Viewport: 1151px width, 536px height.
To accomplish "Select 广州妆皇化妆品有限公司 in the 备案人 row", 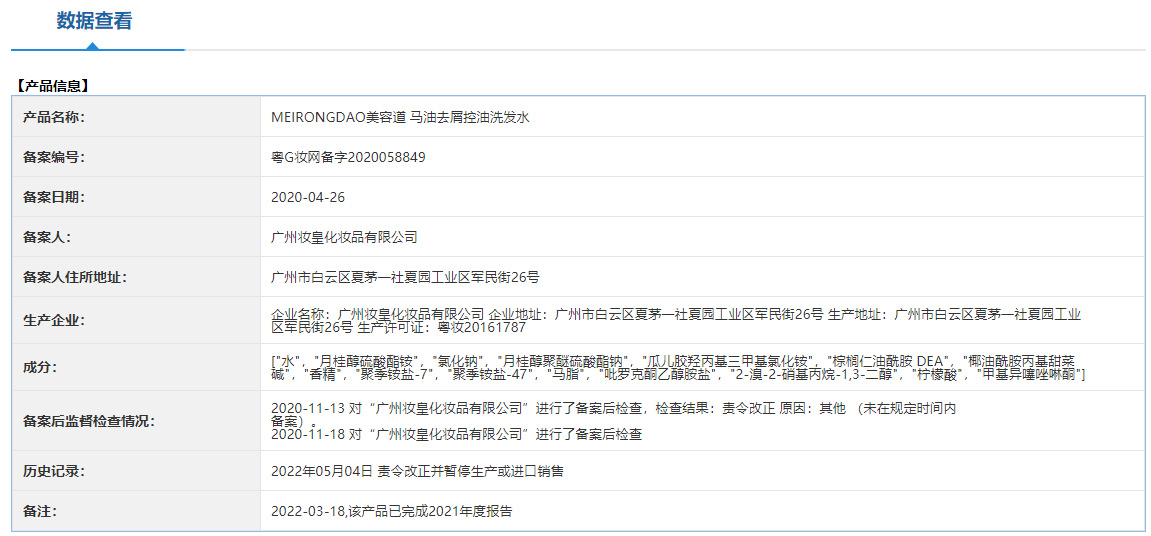I will click(x=344, y=237).
